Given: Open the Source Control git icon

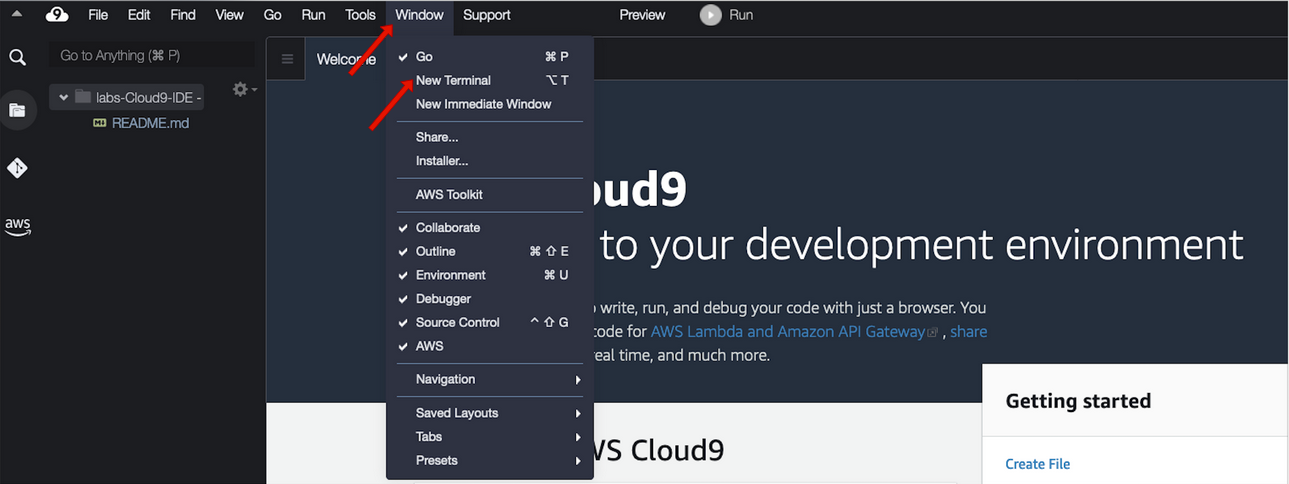Looking at the screenshot, I should click(17, 168).
